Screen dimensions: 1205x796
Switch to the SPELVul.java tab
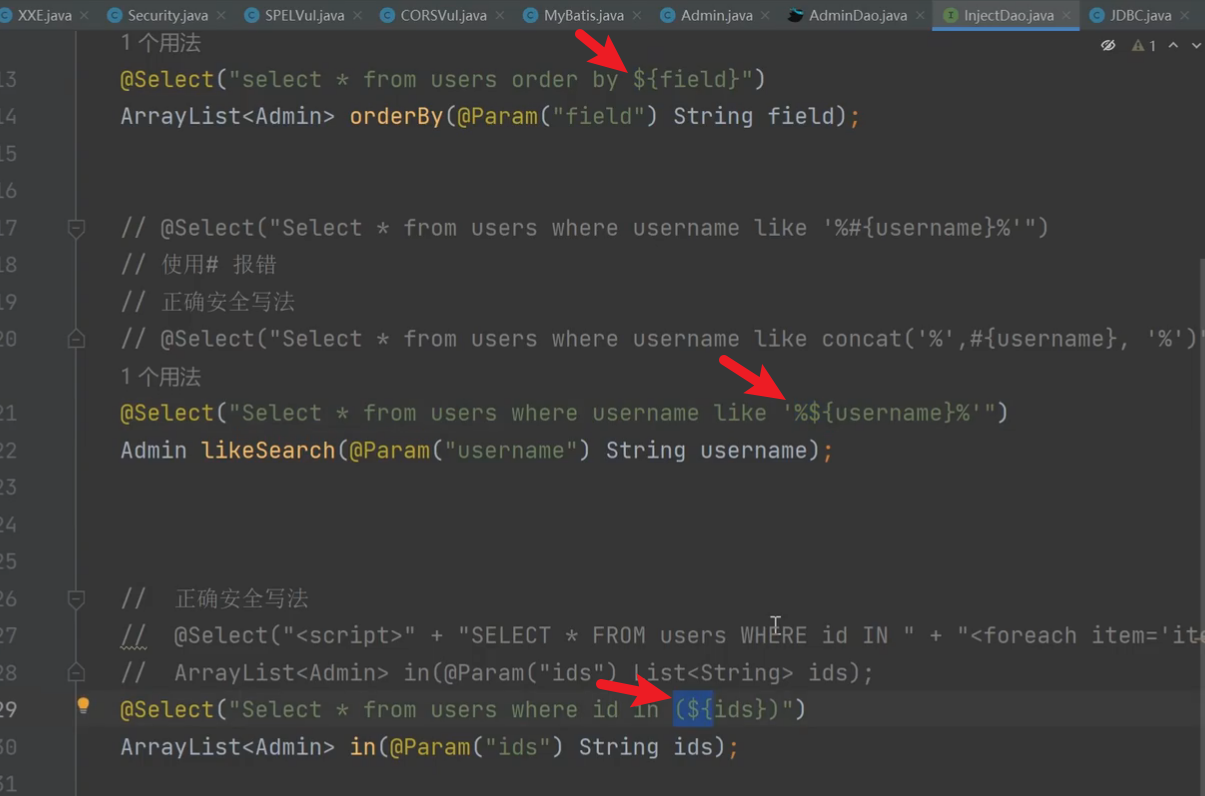[x=304, y=16]
